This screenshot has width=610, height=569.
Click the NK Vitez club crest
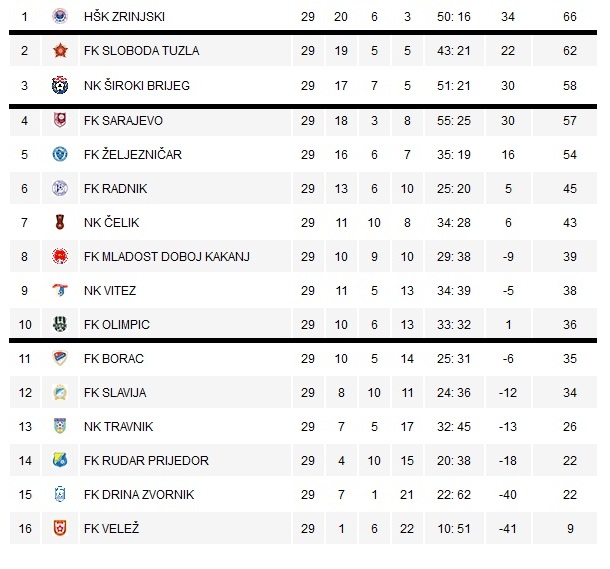(59, 290)
